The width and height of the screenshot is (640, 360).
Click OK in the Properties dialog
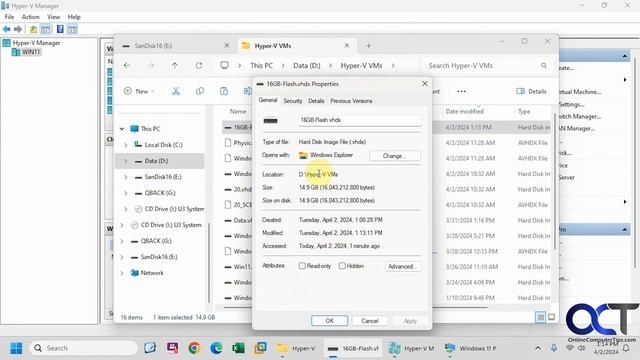329,321
